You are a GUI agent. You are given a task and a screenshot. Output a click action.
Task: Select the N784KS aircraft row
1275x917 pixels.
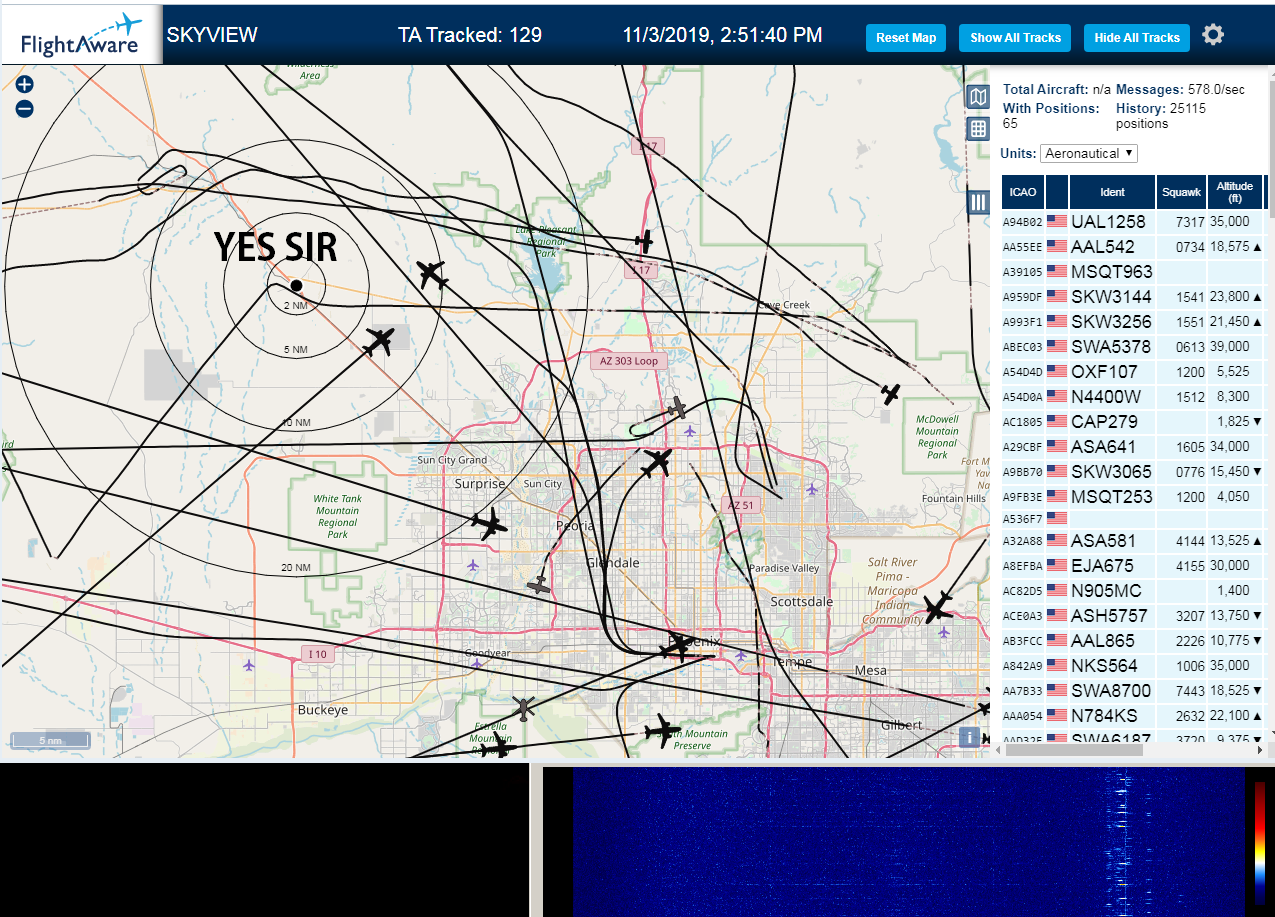(1134, 716)
